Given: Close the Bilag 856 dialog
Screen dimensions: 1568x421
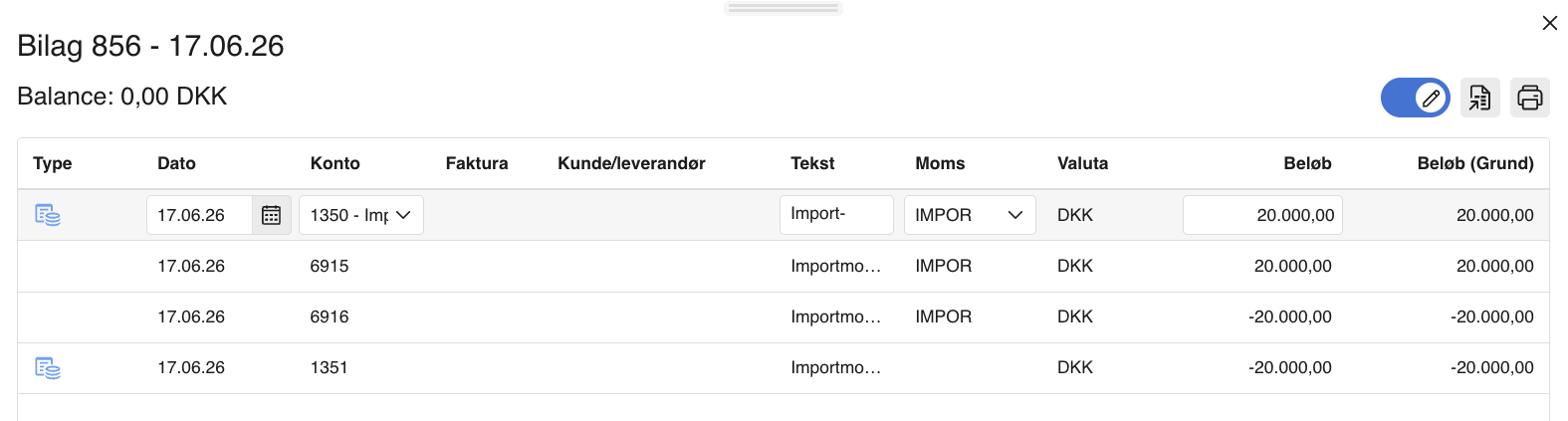Looking at the screenshot, I should (1549, 23).
